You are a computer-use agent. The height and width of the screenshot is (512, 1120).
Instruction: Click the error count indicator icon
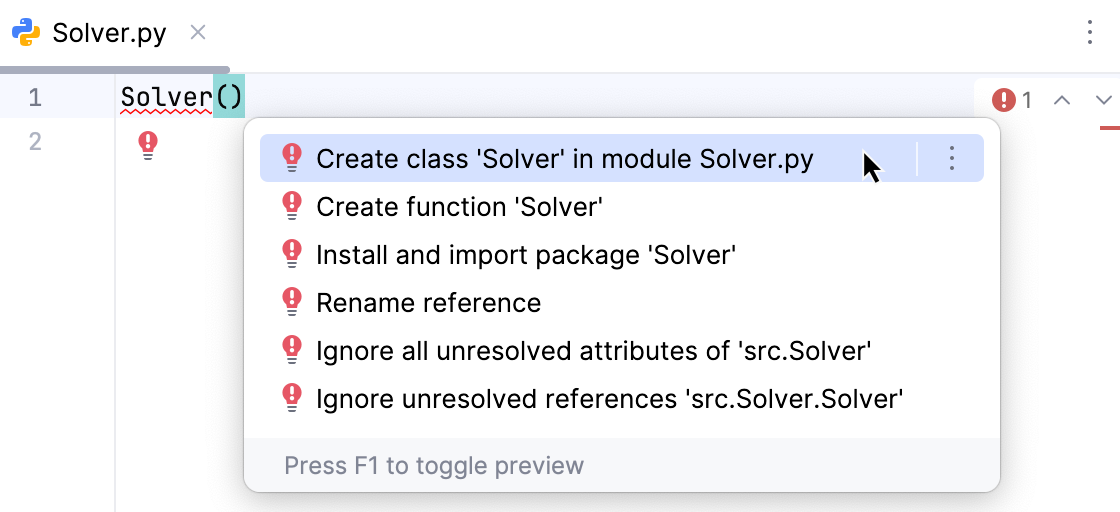coord(1004,99)
